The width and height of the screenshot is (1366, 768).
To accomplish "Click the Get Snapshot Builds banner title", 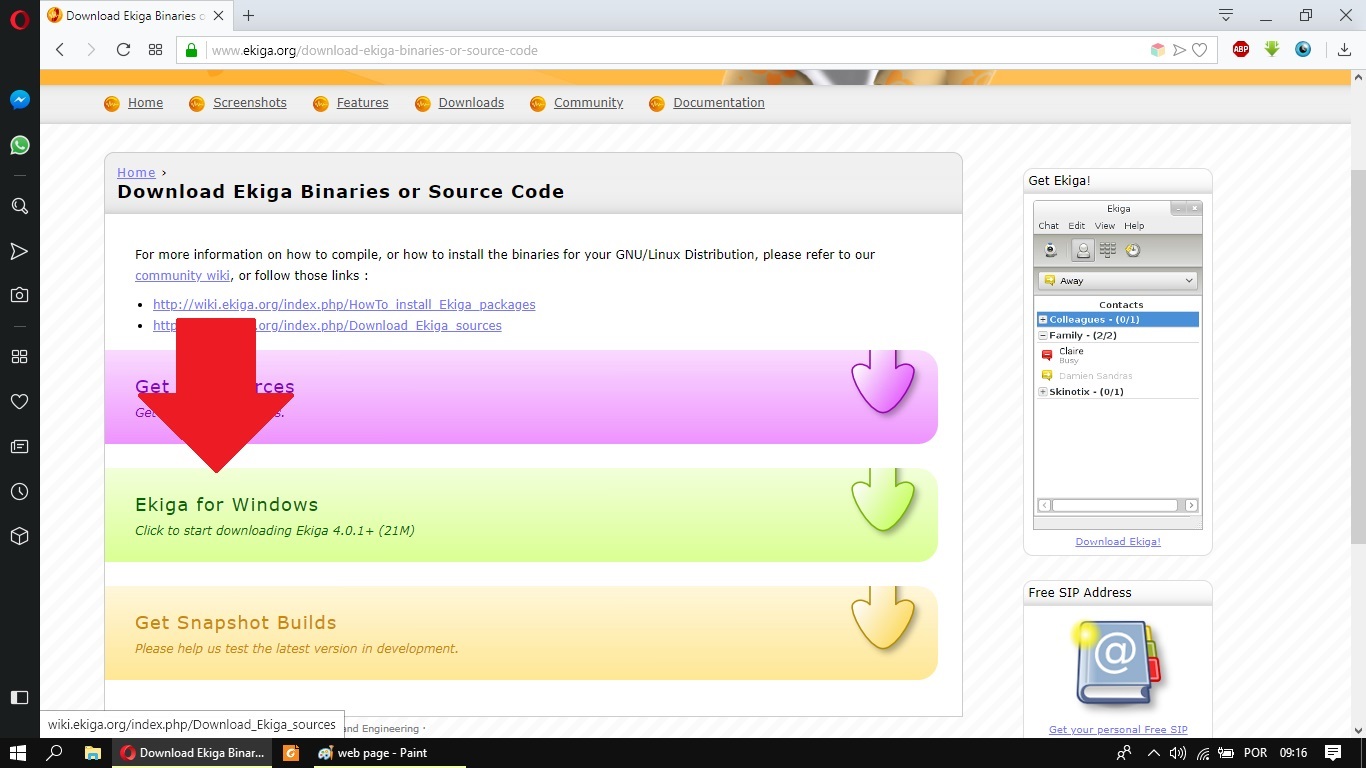I will [x=236, y=623].
